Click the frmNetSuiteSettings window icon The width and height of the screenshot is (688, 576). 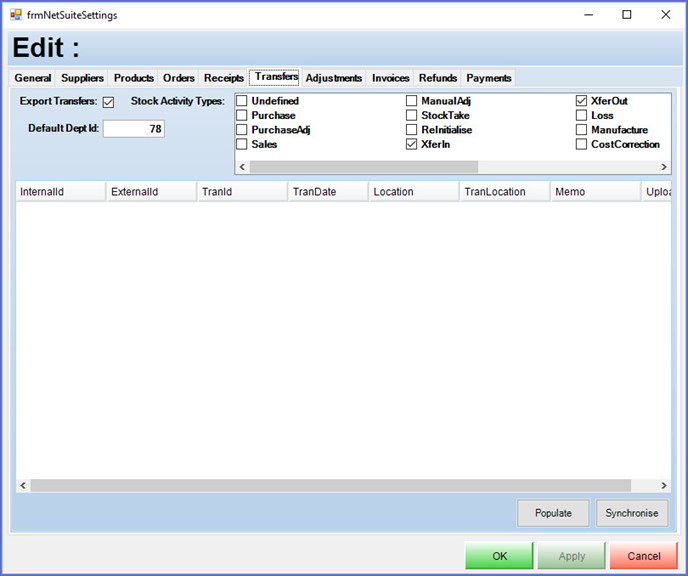16,15
